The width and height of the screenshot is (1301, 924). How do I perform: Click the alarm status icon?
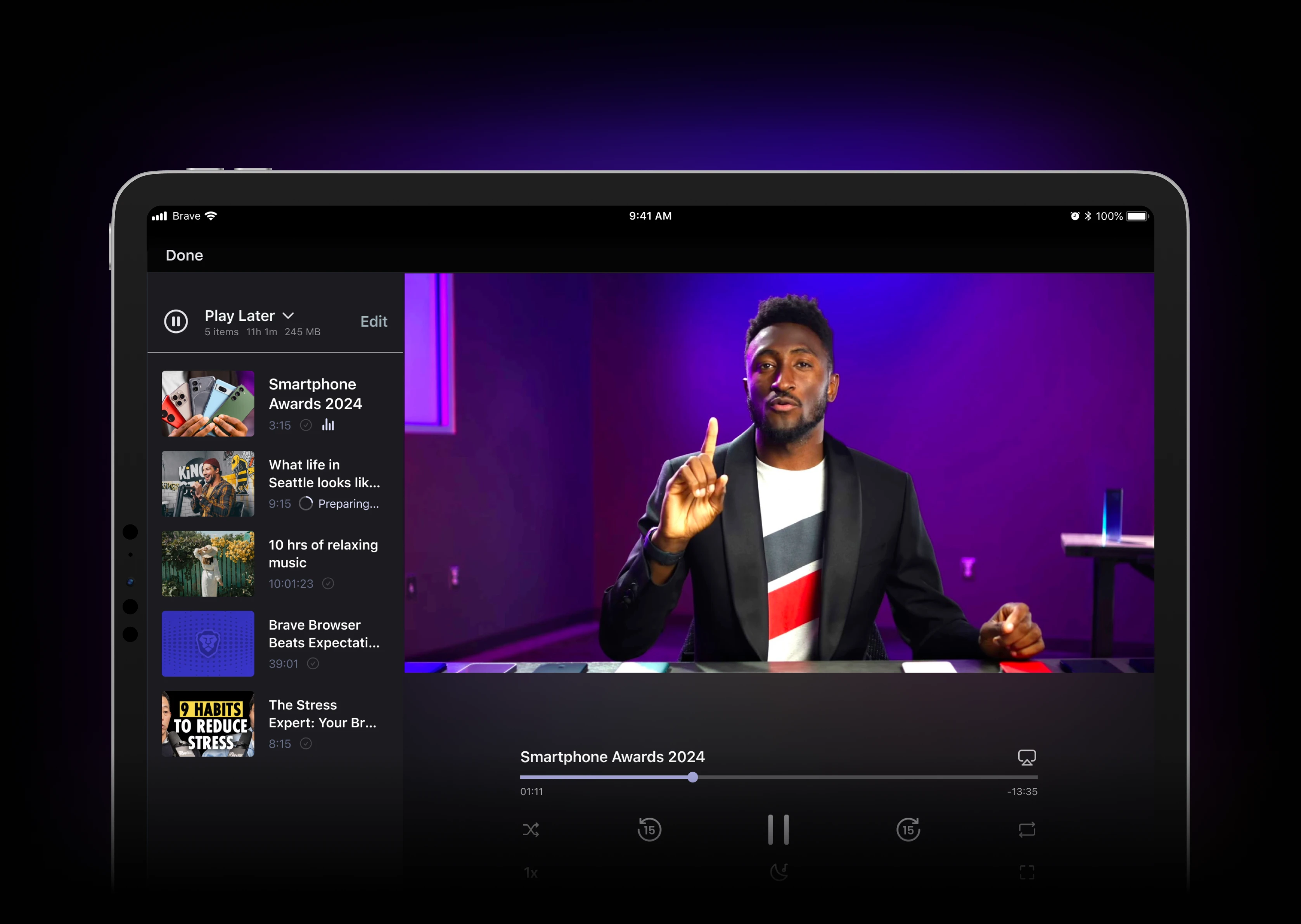pyautogui.click(x=1074, y=216)
